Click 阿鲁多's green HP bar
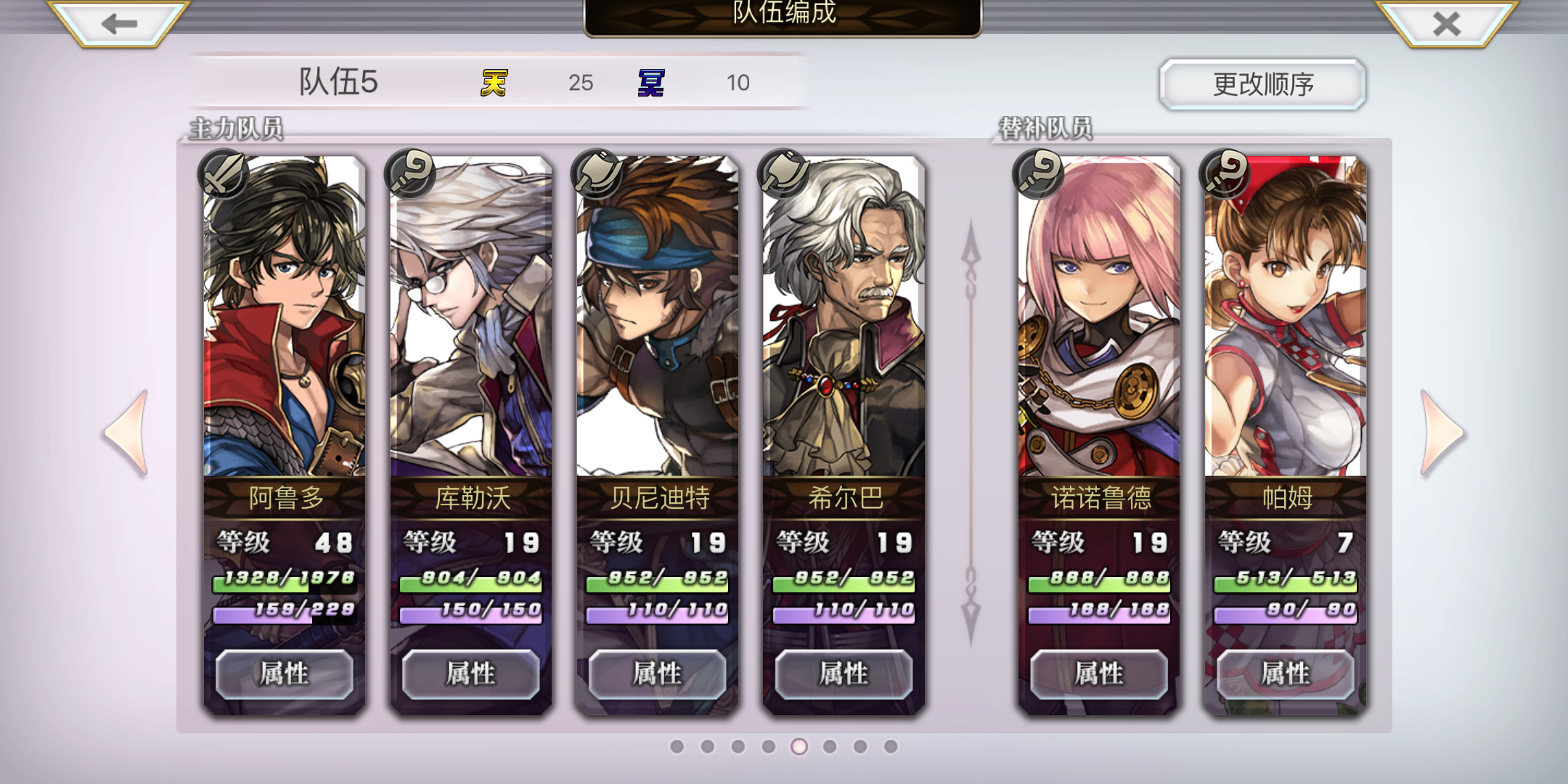1568x784 pixels. coord(285,580)
